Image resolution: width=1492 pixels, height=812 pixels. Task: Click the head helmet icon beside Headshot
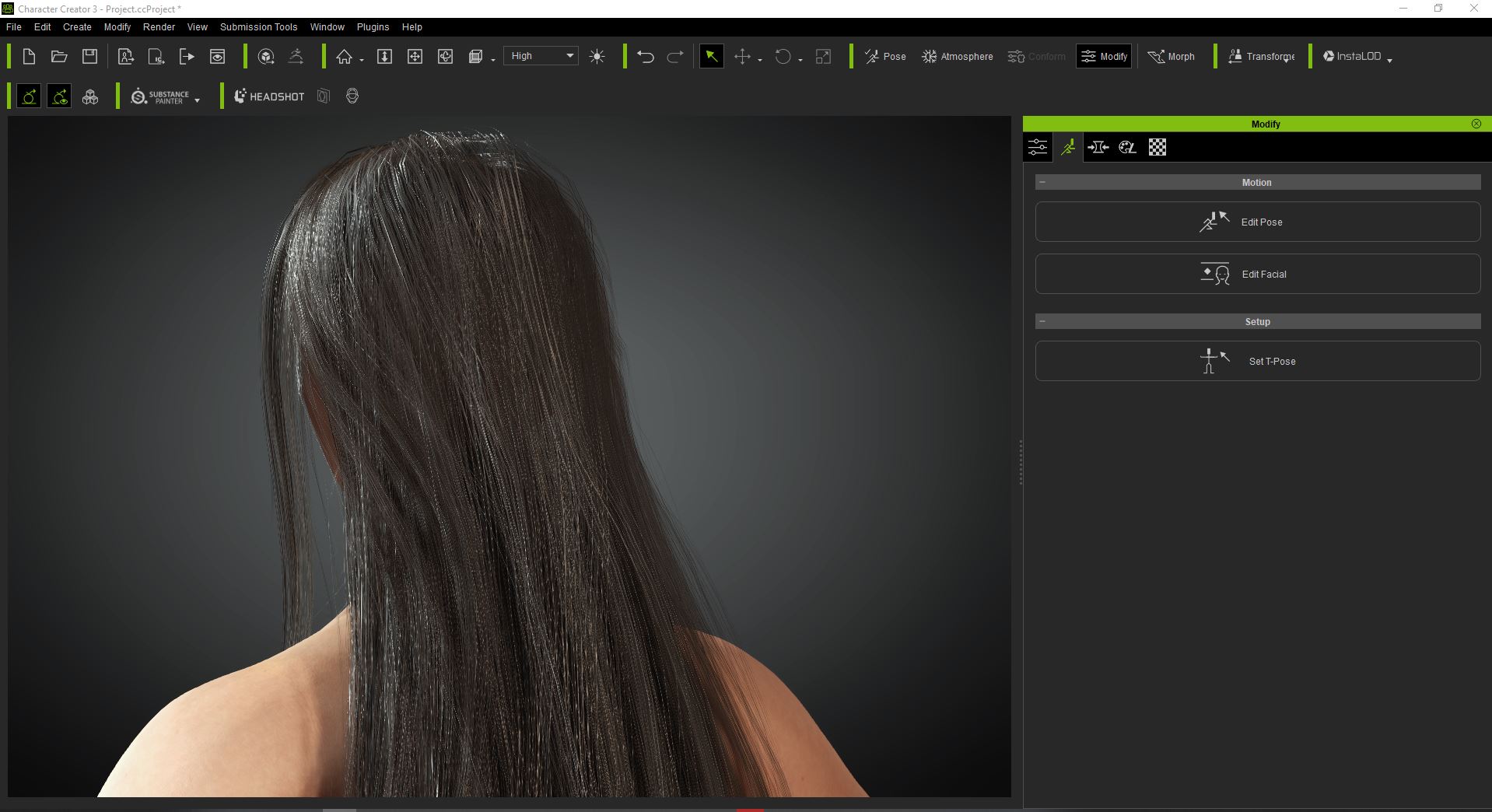(352, 96)
